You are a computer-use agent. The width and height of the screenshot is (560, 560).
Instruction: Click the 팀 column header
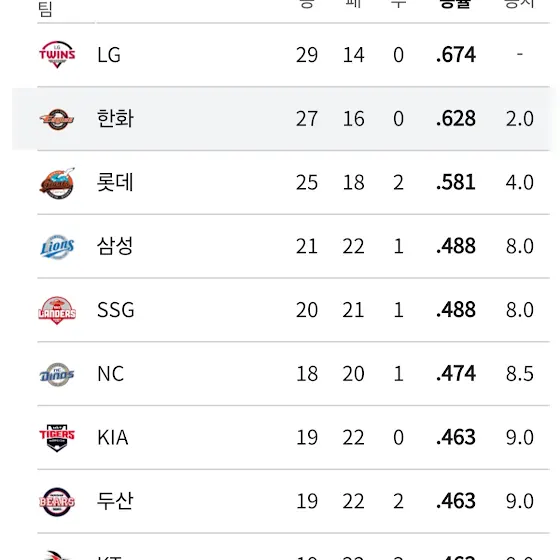[x=45, y=9]
